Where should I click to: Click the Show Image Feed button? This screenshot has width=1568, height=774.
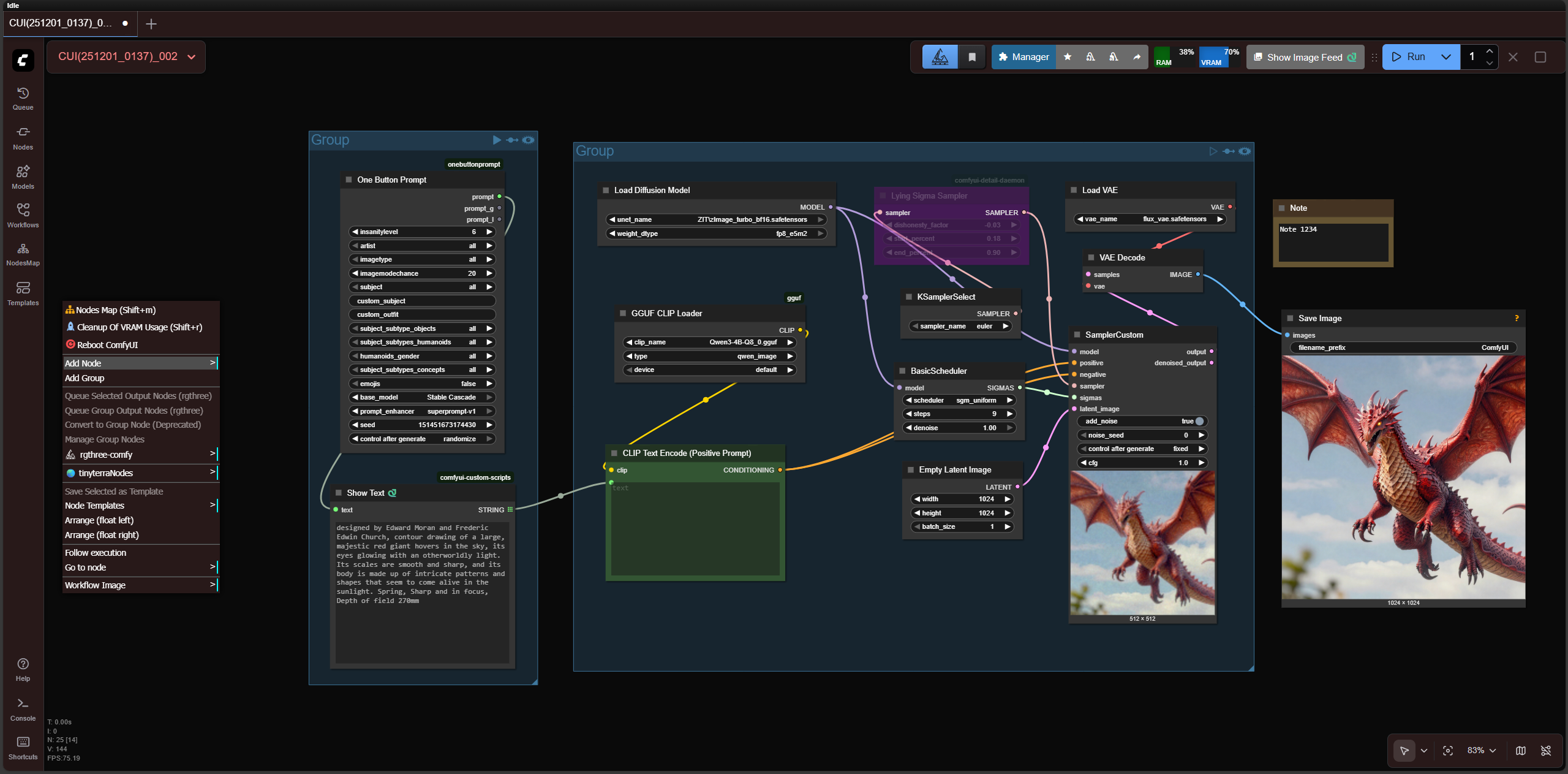click(x=1305, y=57)
